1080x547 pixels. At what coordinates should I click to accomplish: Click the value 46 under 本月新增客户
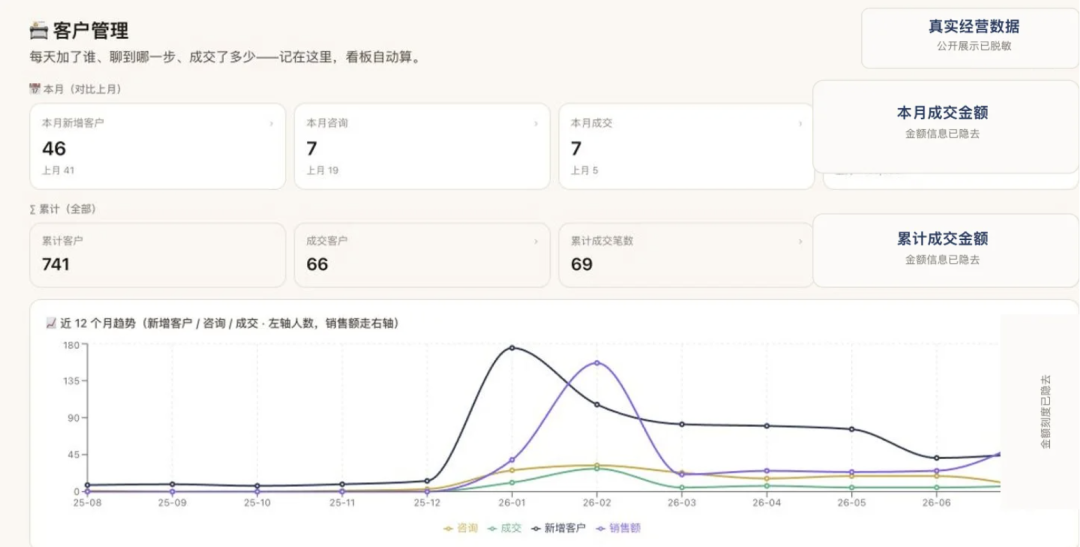(x=54, y=148)
